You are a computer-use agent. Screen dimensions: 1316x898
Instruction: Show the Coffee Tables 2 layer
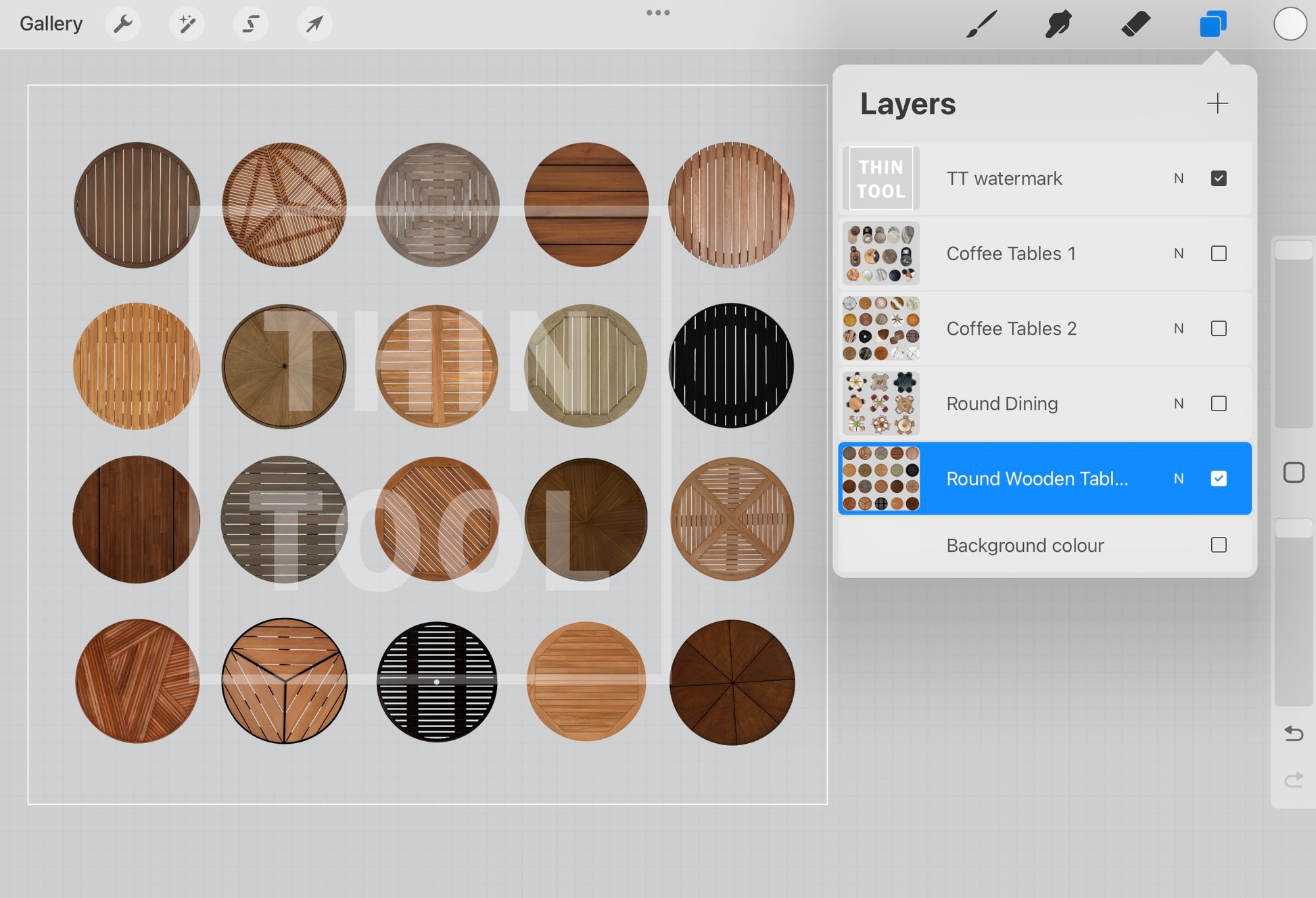pyautogui.click(x=1219, y=329)
